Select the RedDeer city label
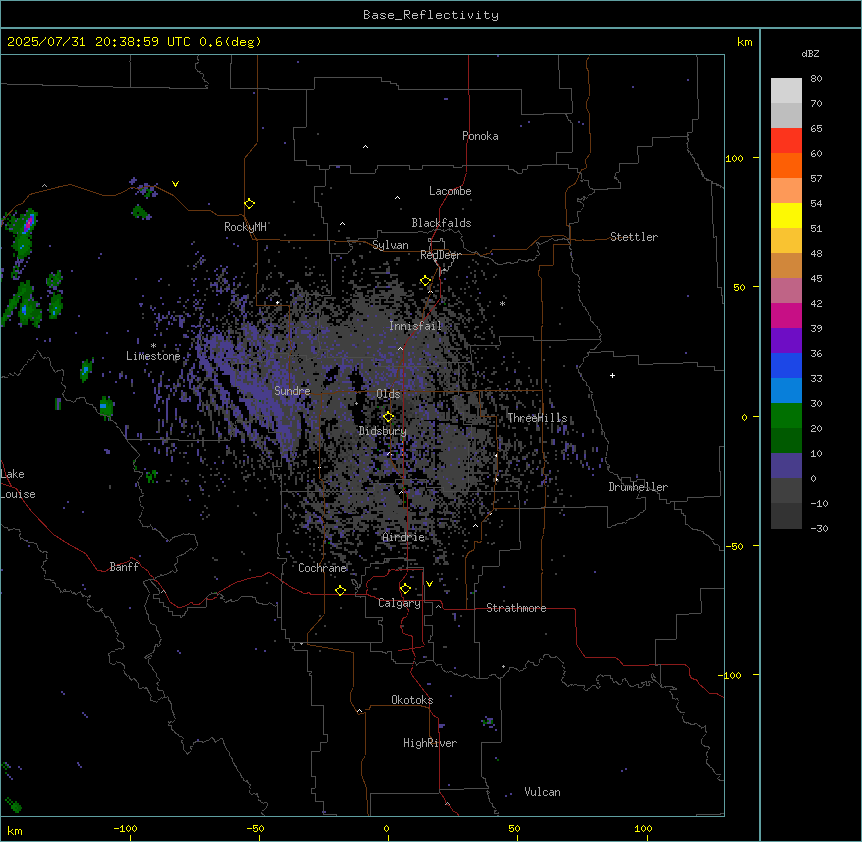This screenshot has height=842, width=862. 440,255
